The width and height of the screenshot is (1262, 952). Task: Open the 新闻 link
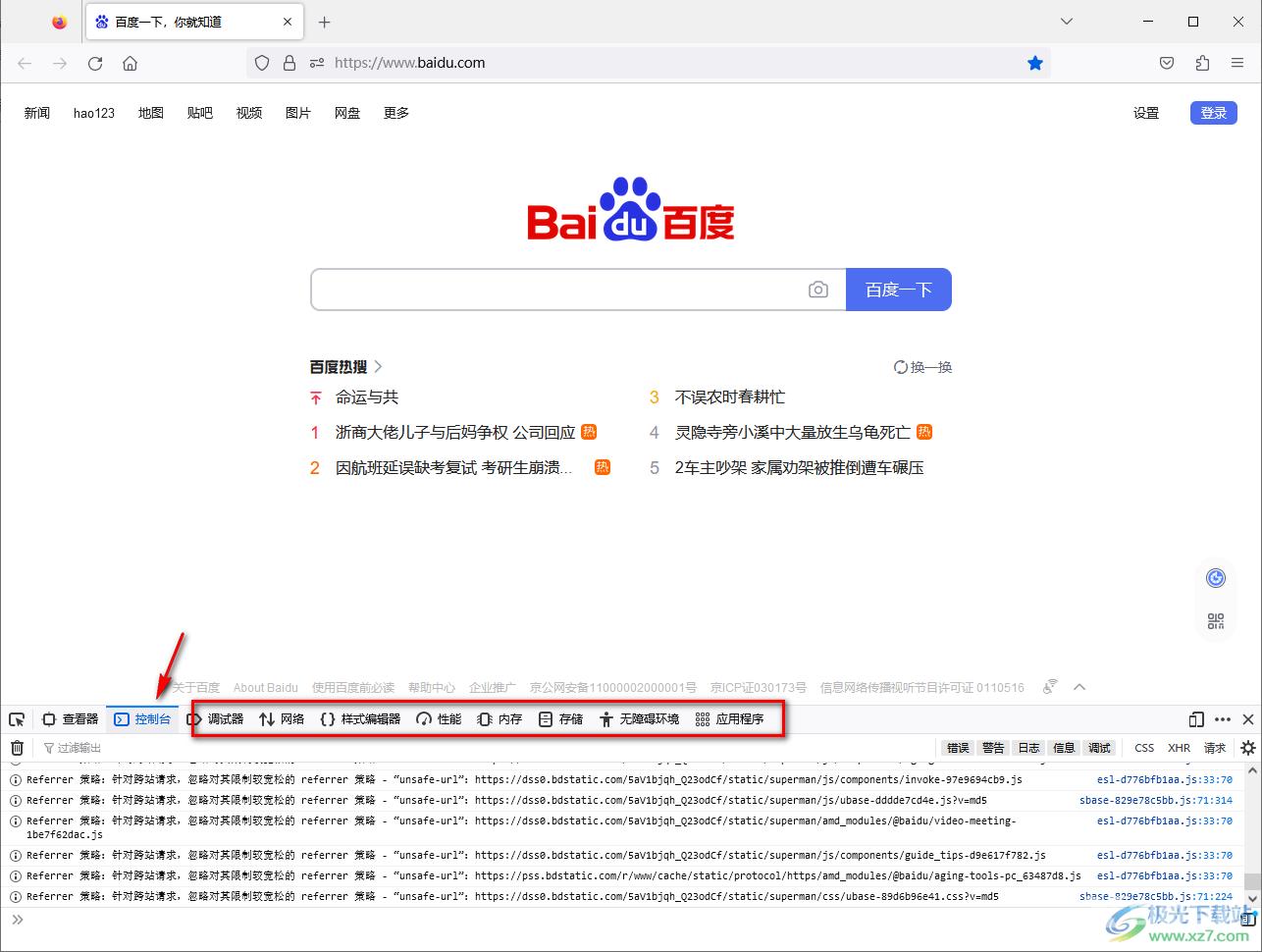tap(37, 113)
